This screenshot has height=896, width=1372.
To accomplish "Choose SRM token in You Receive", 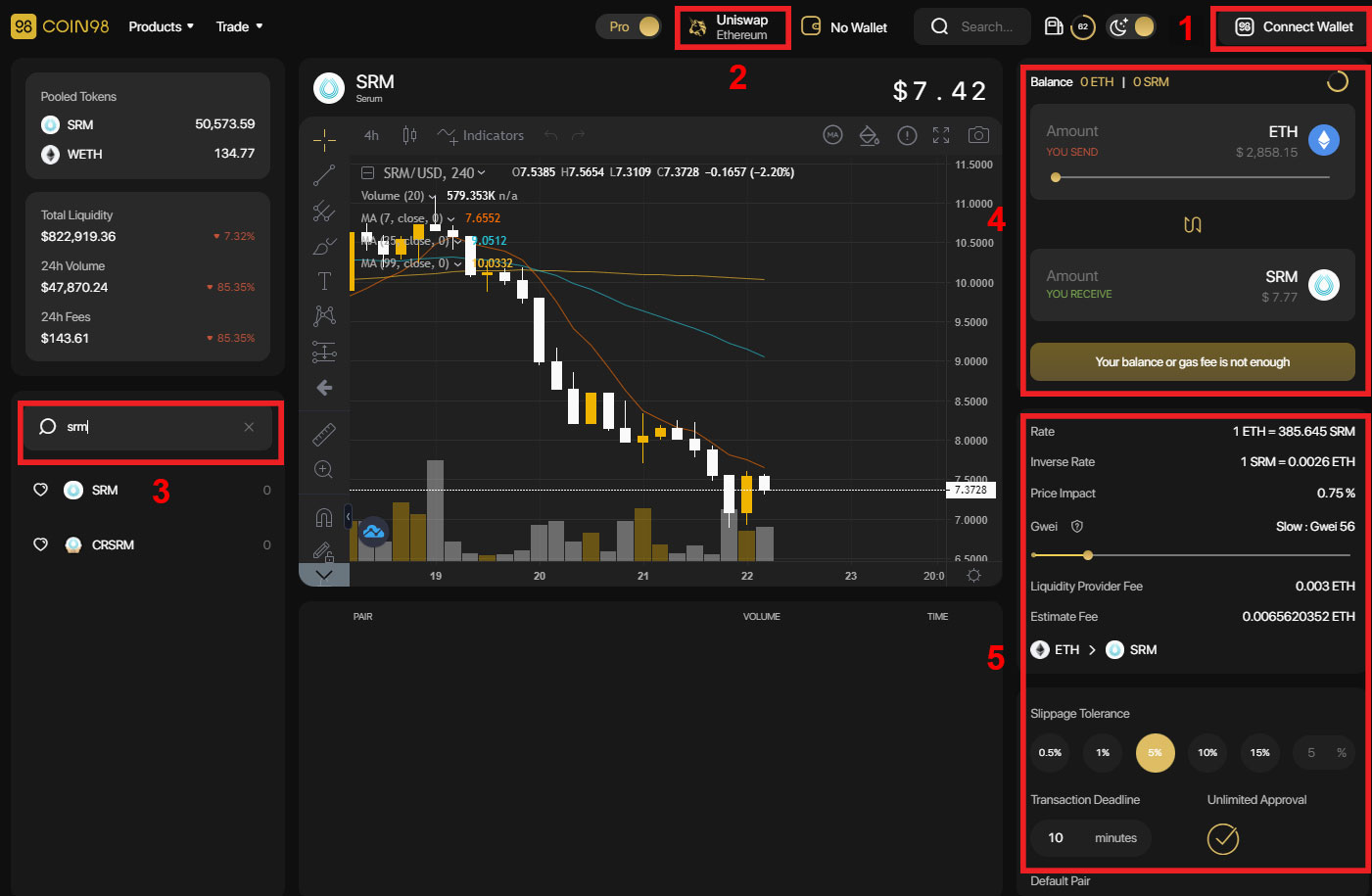I will tap(1302, 284).
